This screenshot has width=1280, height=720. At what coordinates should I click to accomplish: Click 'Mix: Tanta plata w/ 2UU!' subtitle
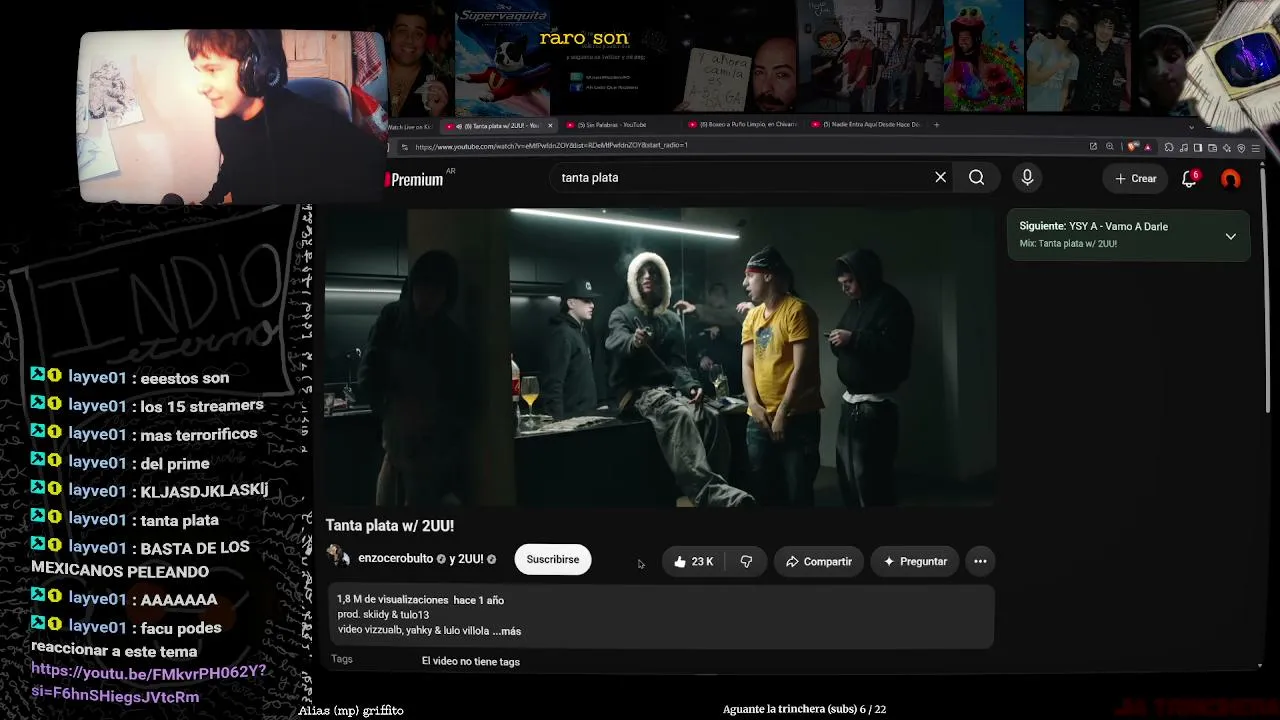(x=1068, y=244)
